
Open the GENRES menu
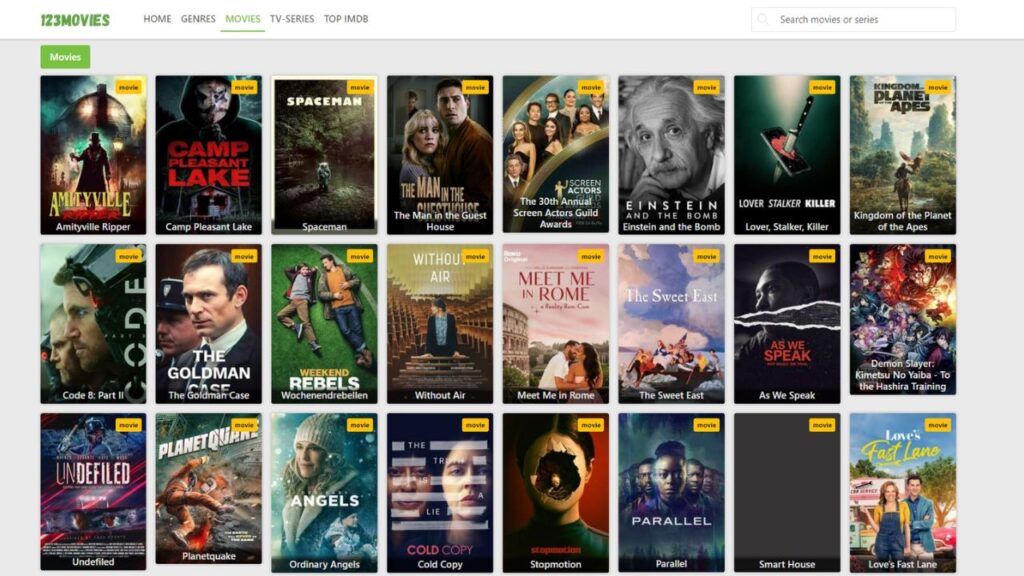click(x=197, y=18)
